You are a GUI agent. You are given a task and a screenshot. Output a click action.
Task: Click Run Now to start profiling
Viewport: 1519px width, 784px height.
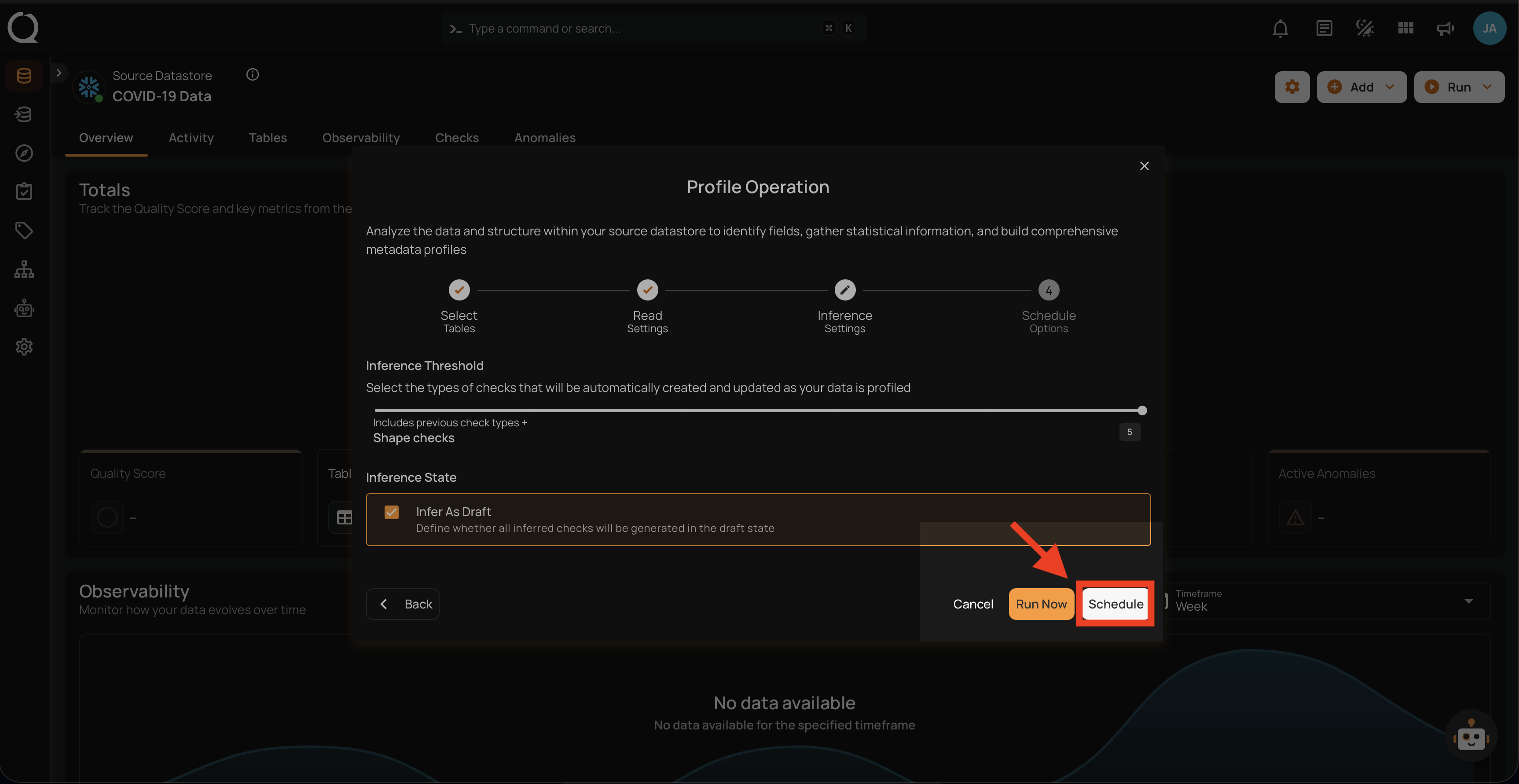click(x=1041, y=604)
